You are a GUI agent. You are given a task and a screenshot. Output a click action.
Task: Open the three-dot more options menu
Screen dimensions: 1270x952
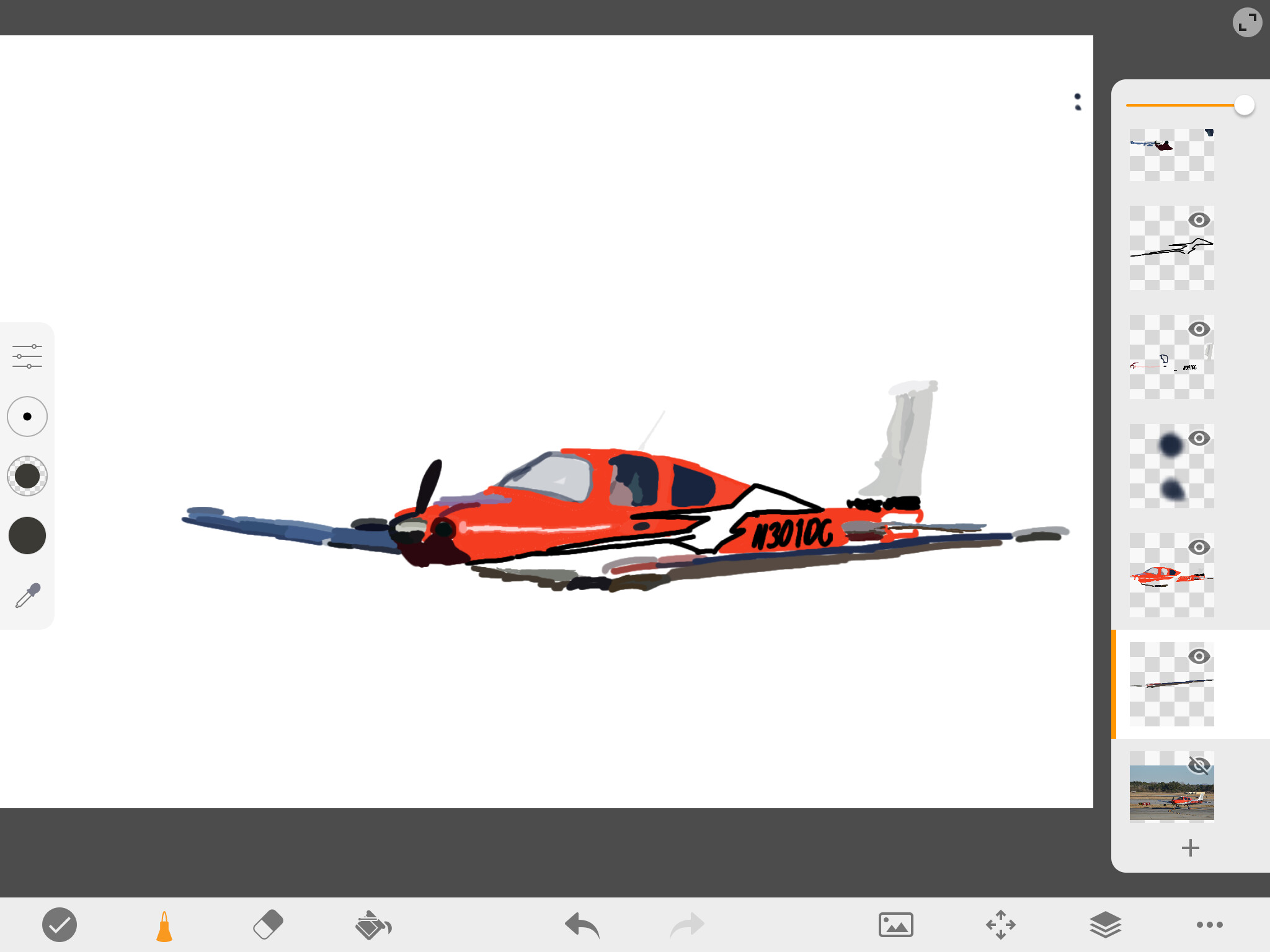click(x=1209, y=925)
